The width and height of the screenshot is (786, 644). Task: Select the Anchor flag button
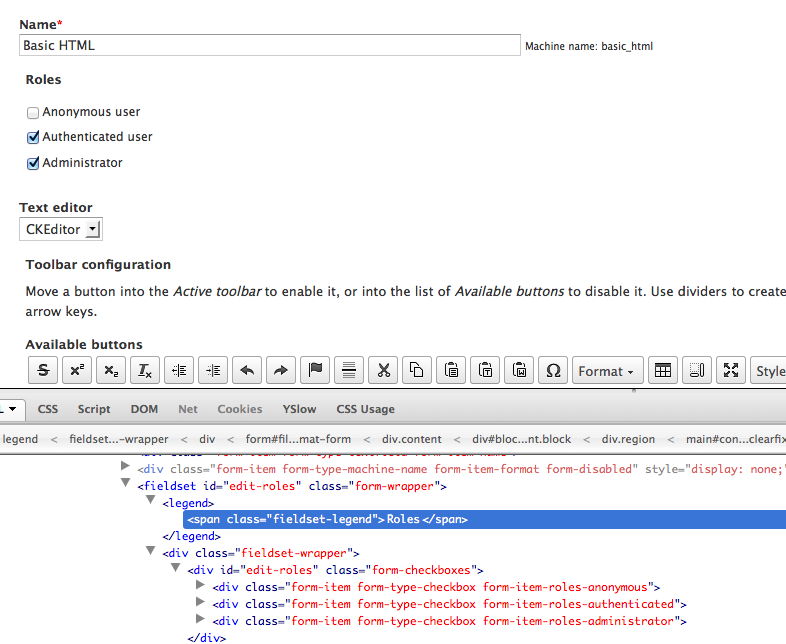315,370
